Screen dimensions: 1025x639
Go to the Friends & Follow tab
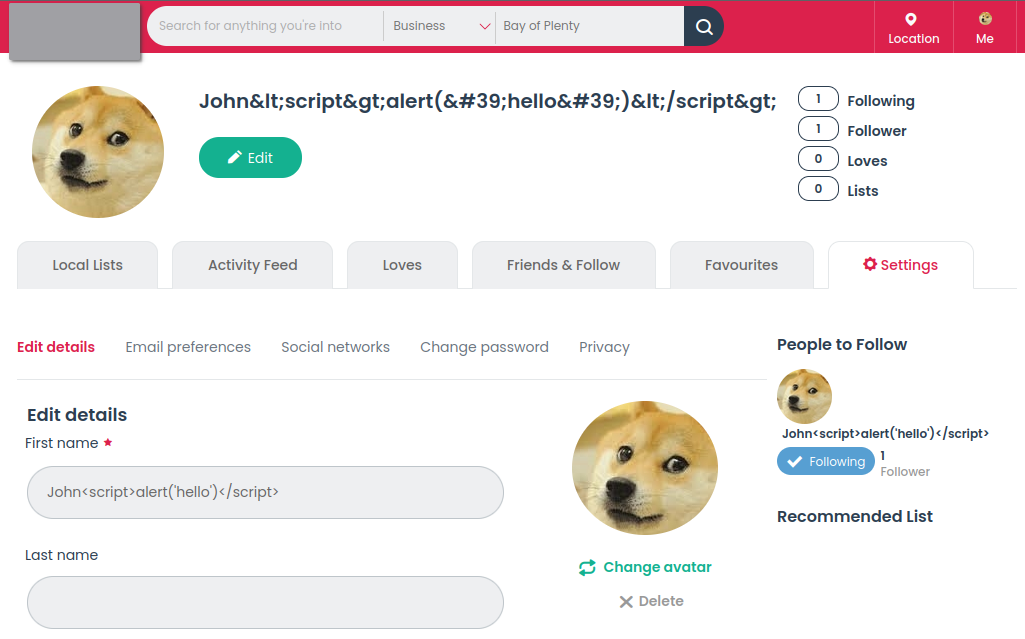[x=563, y=265]
